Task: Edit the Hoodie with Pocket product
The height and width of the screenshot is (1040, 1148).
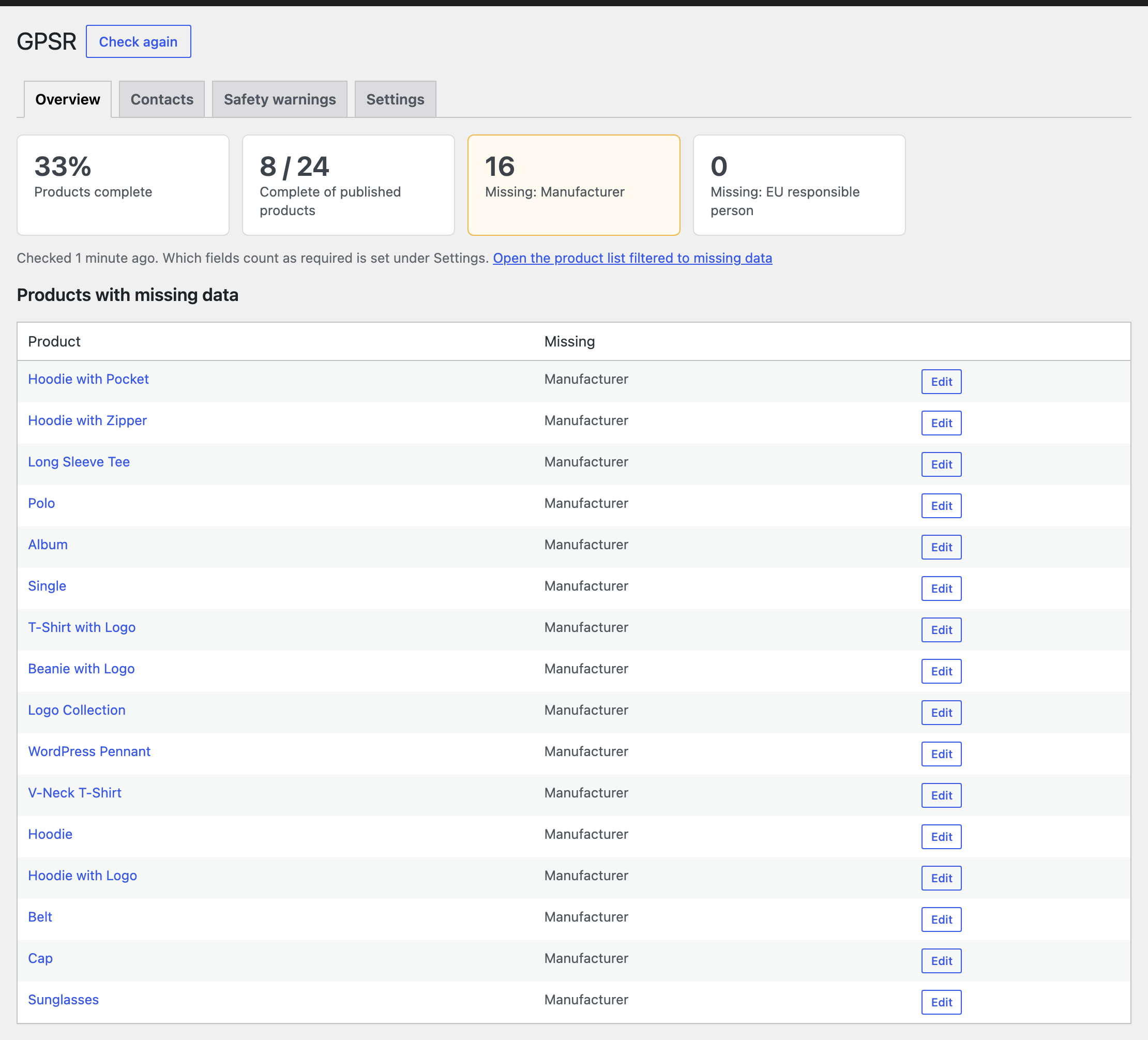Action: 942,382
